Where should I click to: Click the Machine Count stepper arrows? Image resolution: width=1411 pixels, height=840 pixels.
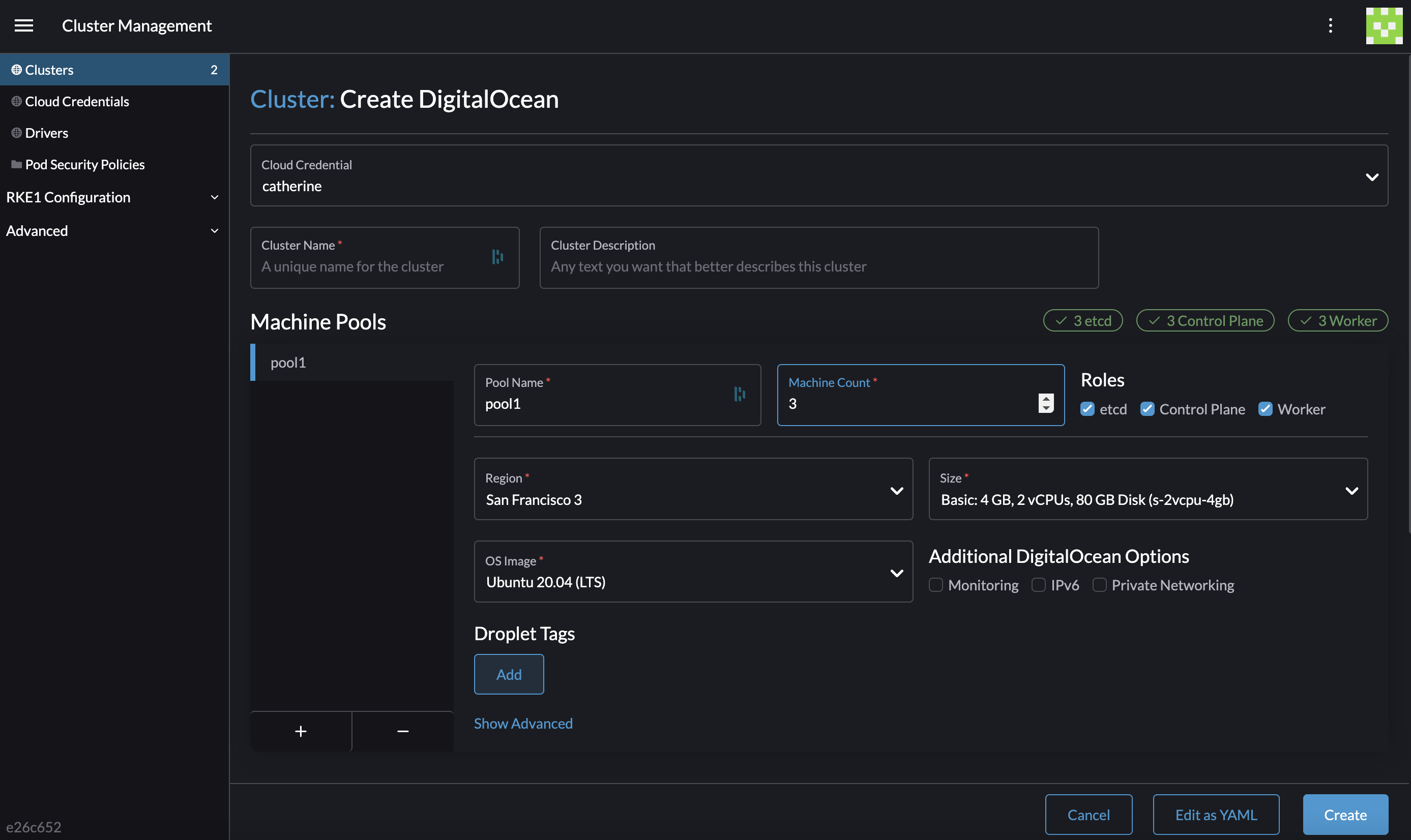tap(1046, 403)
